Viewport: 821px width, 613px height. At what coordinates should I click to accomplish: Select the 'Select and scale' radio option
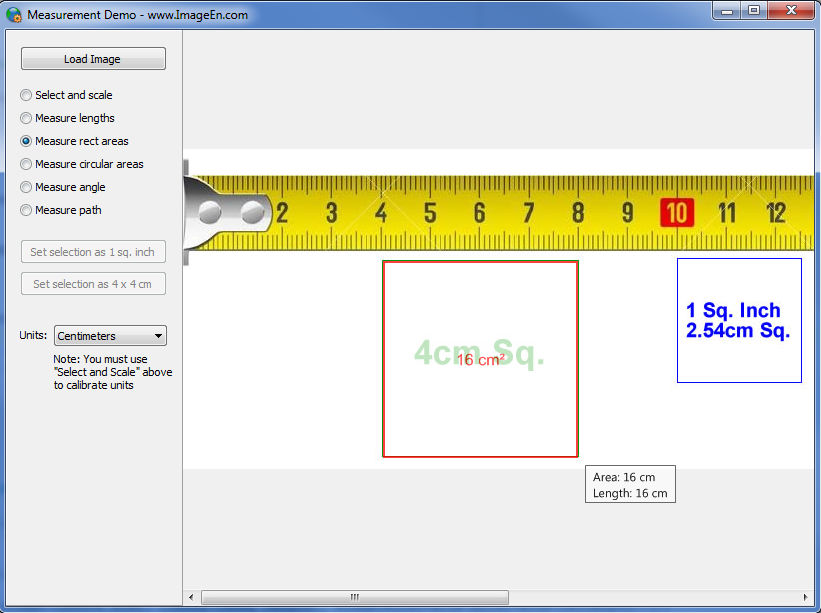click(x=66, y=95)
